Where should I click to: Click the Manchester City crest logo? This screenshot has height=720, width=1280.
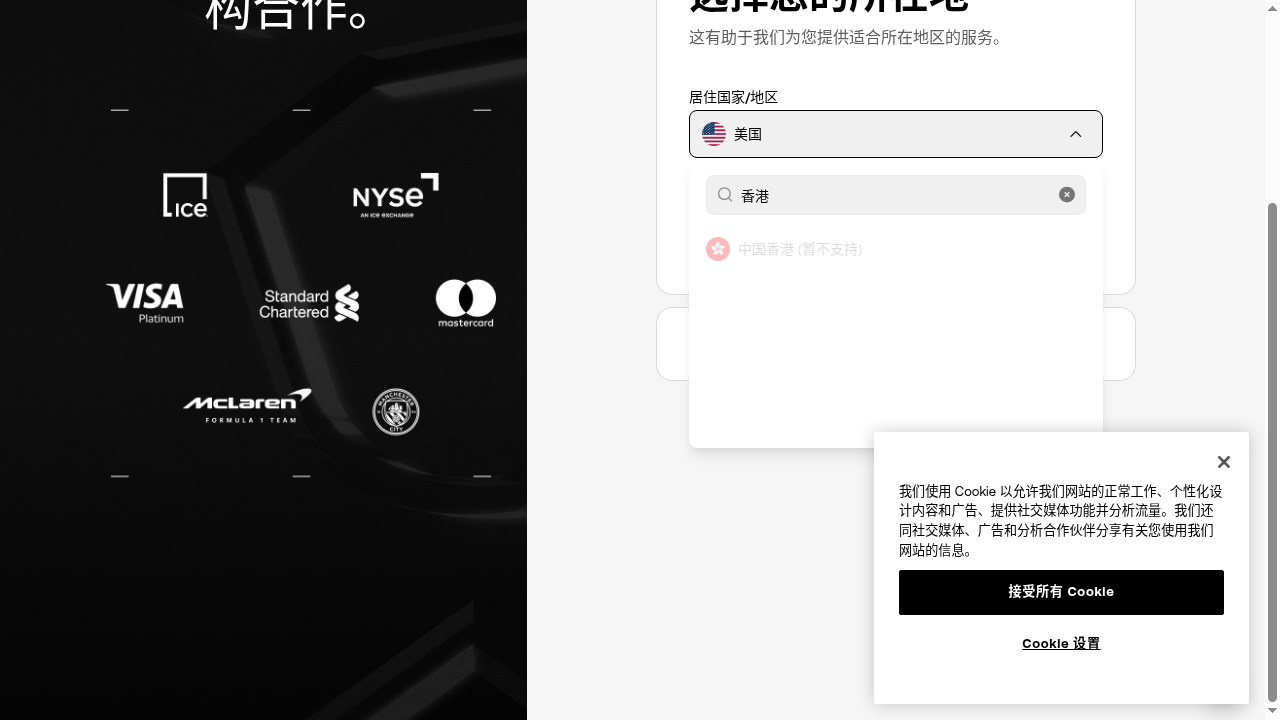(x=396, y=412)
